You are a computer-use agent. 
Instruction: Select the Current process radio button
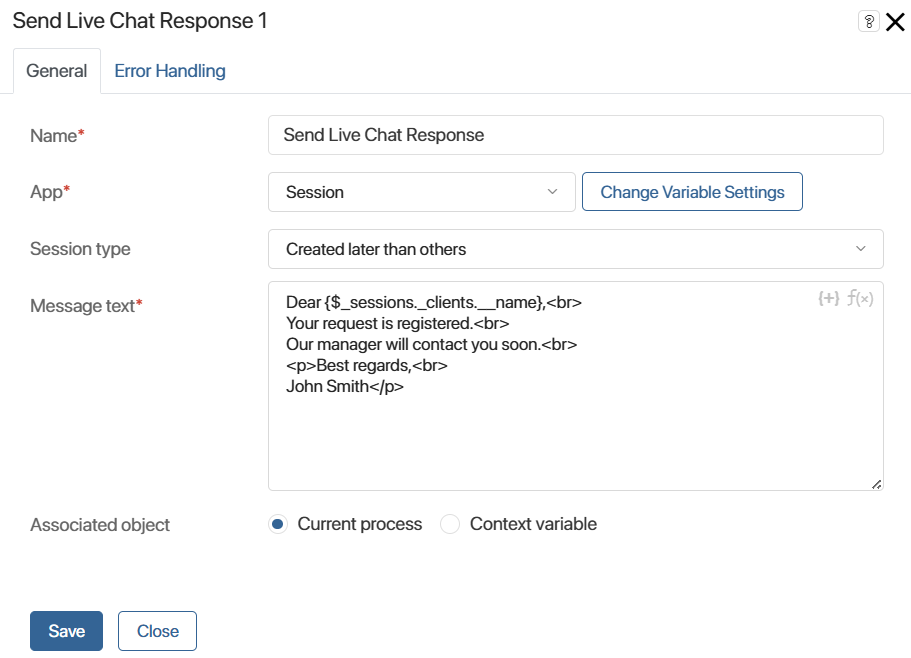coord(278,524)
